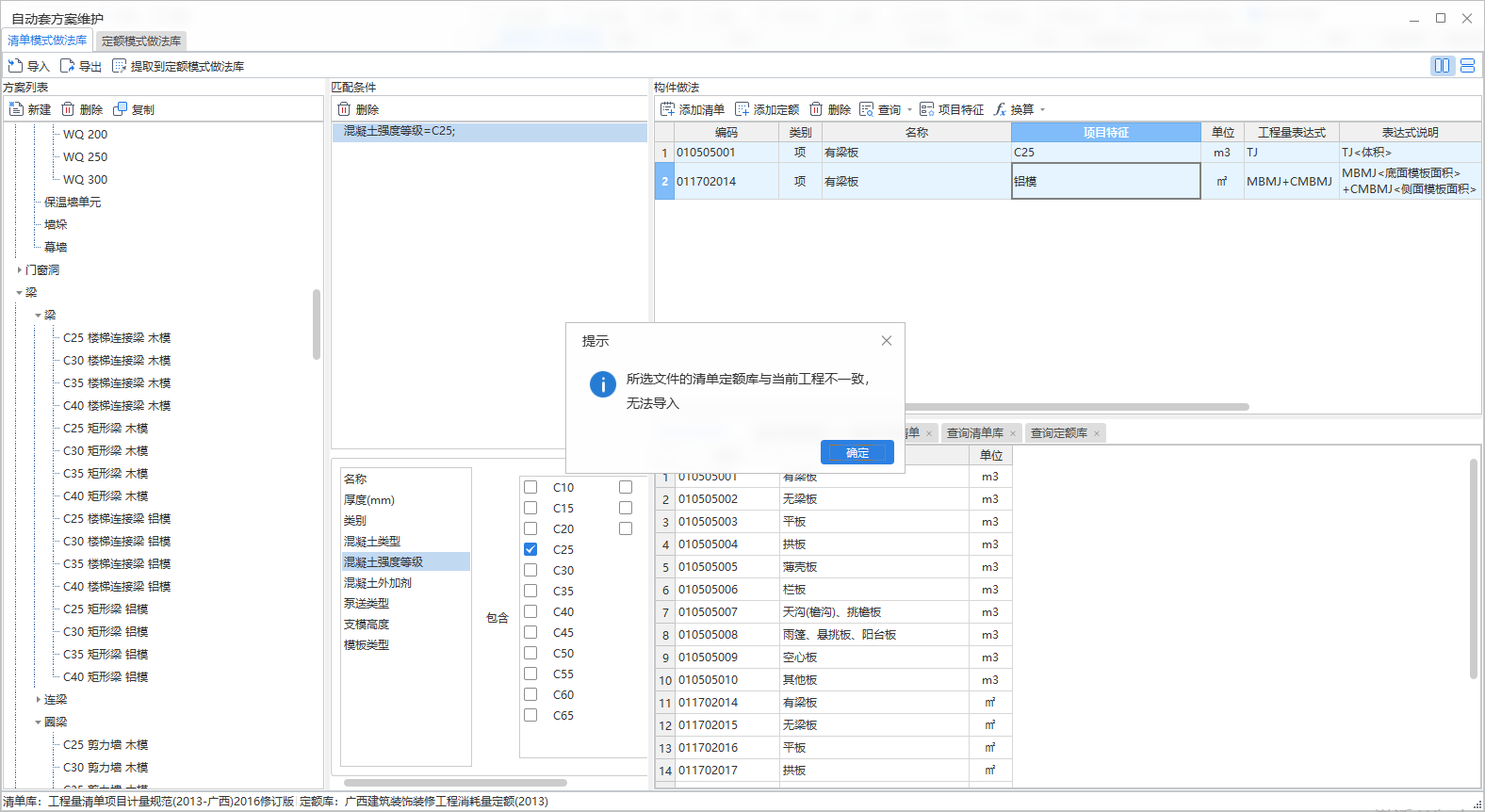Click the 删除 trash icon in 方案列表
The width and height of the screenshot is (1485, 812).
pyautogui.click(x=68, y=109)
